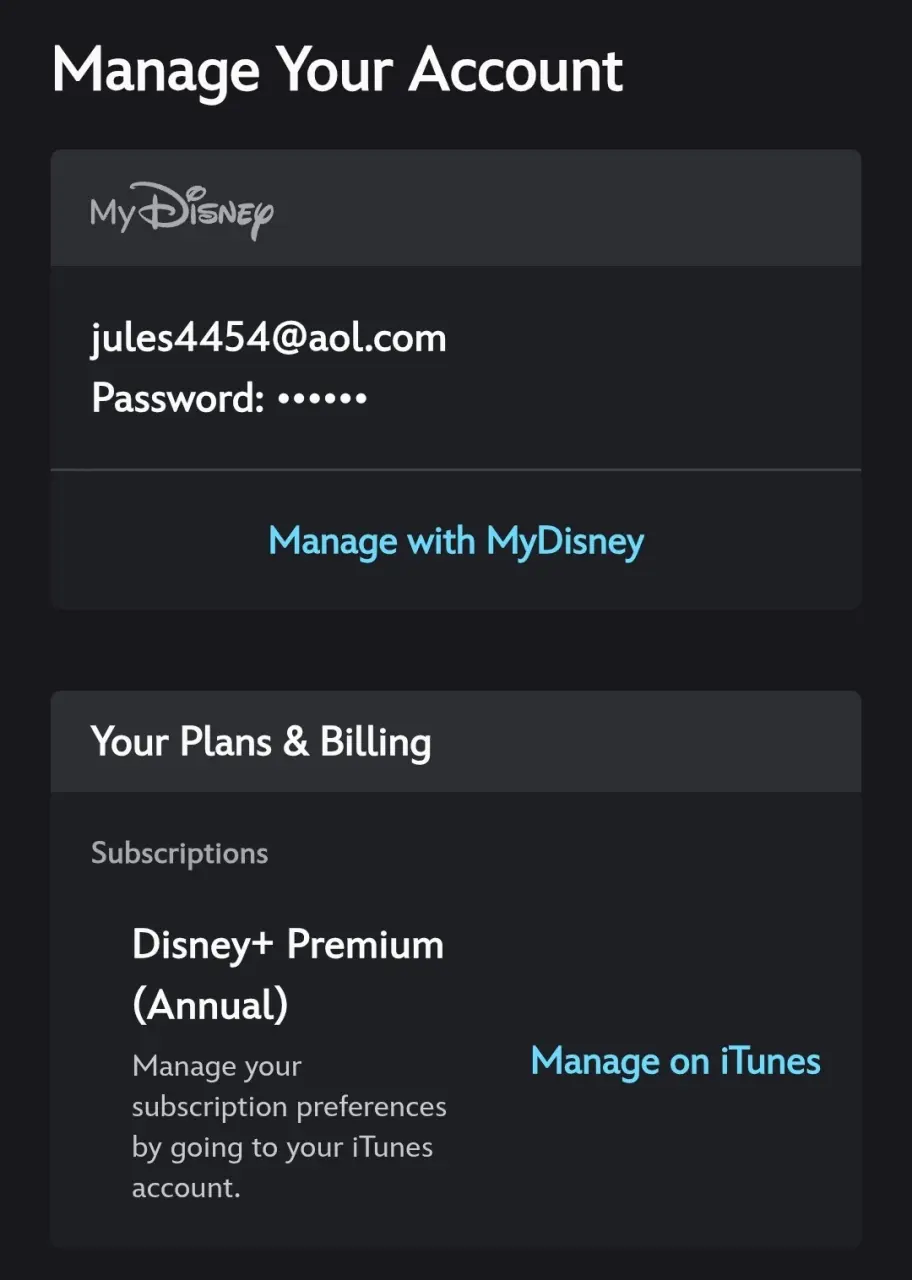
Task: Select the Your Plans & Billing header
Action: point(456,741)
